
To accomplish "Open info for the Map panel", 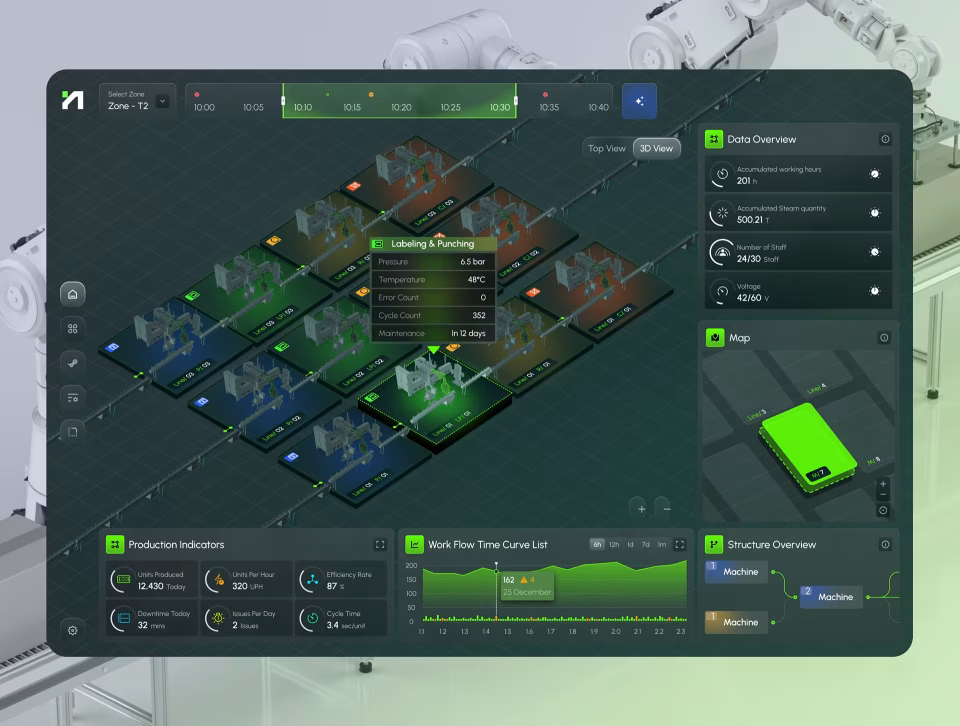I will 884,338.
